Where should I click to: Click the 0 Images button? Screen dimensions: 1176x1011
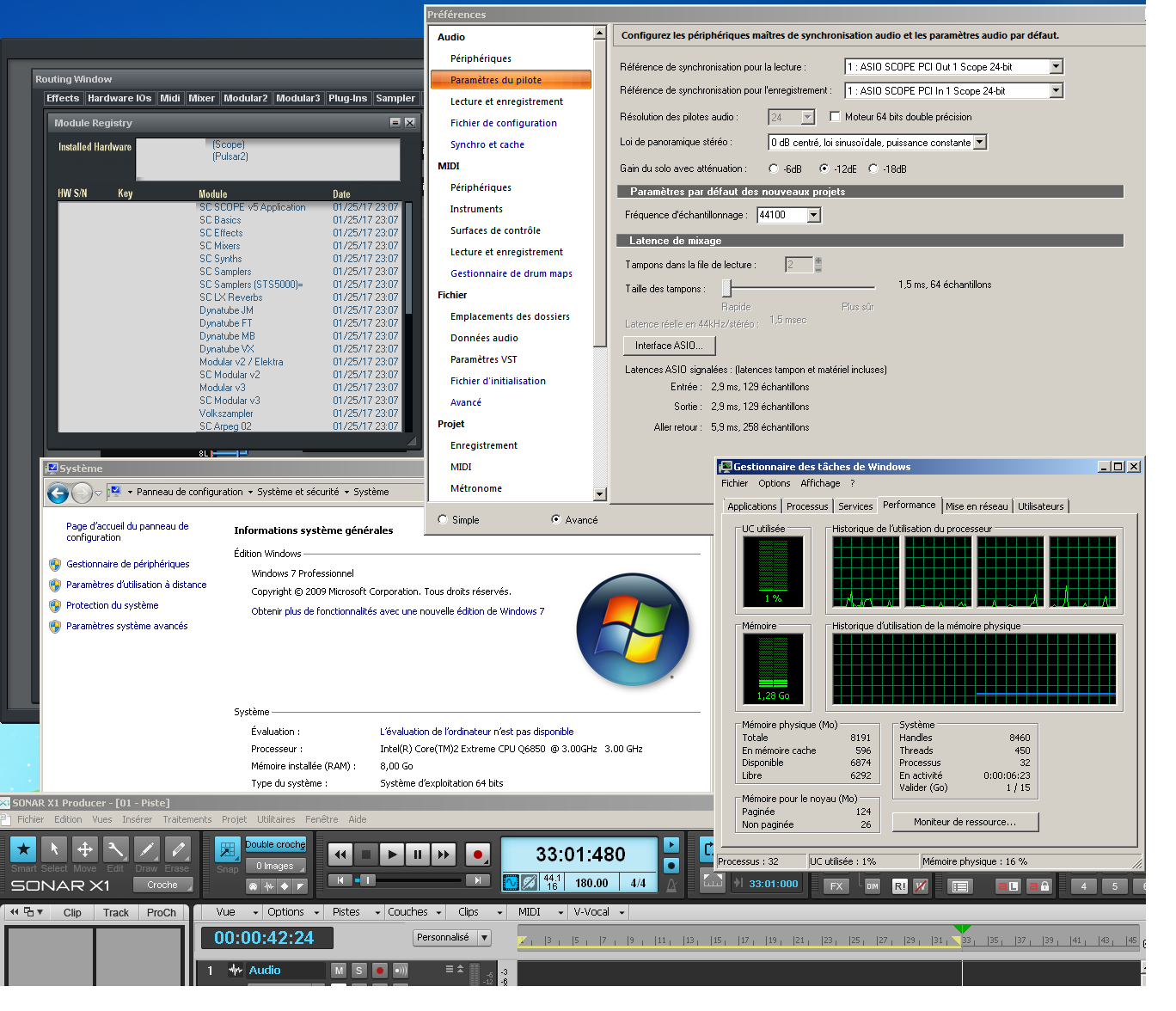click(x=275, y=867)
